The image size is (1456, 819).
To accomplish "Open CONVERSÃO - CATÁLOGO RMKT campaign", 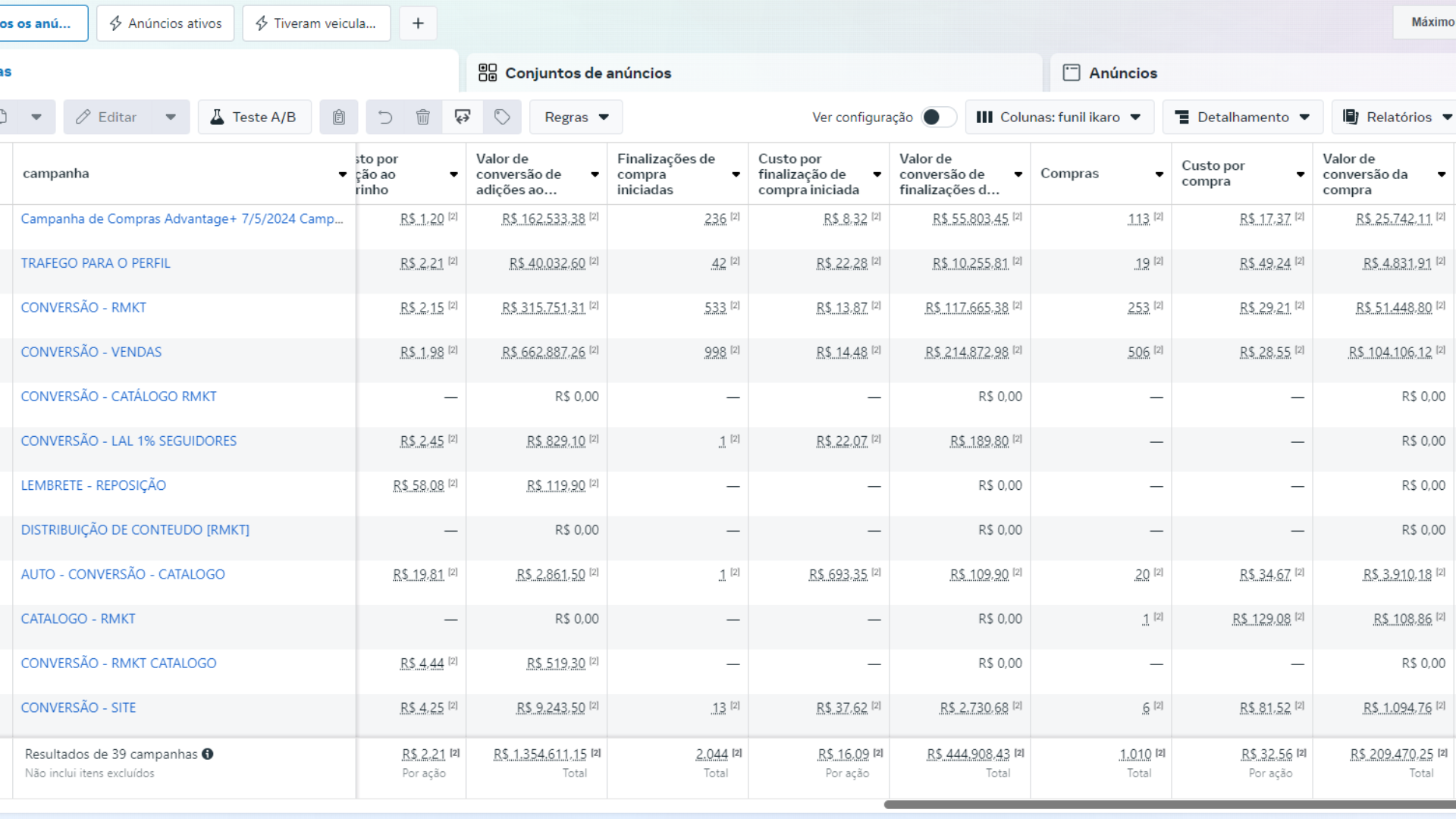I will 118,396.
